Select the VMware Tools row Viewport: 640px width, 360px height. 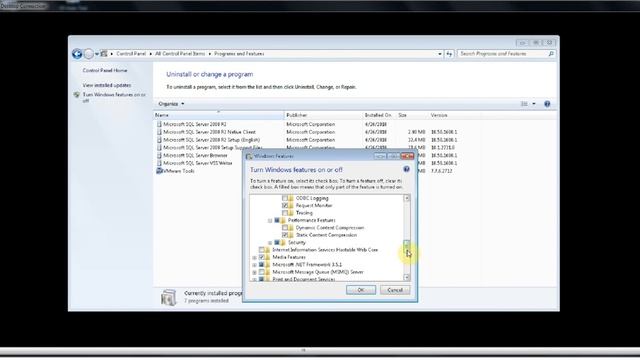[x=306, y=171]
